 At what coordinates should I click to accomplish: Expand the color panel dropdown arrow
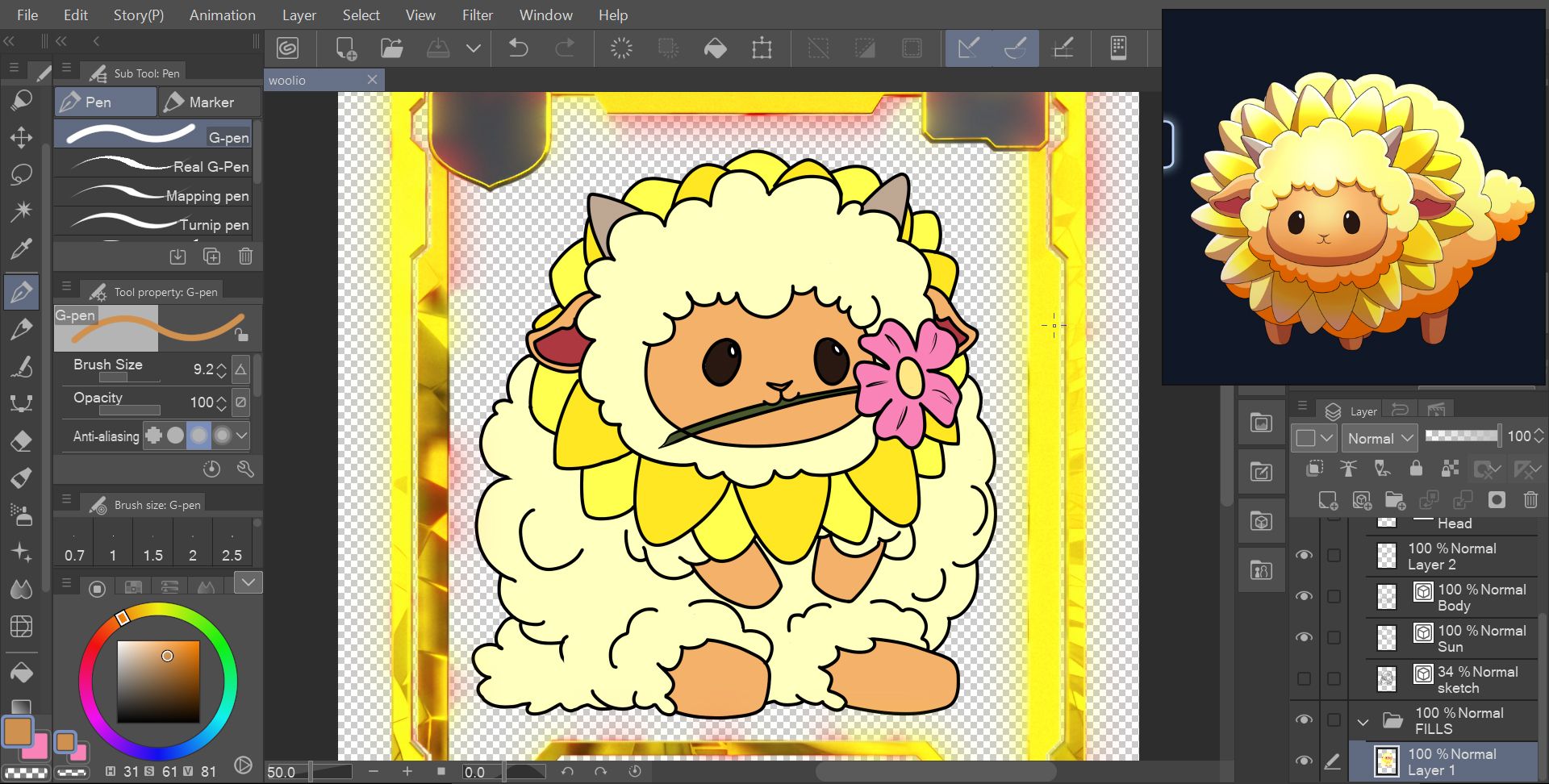pyautogui.click(x=248, y=582)
